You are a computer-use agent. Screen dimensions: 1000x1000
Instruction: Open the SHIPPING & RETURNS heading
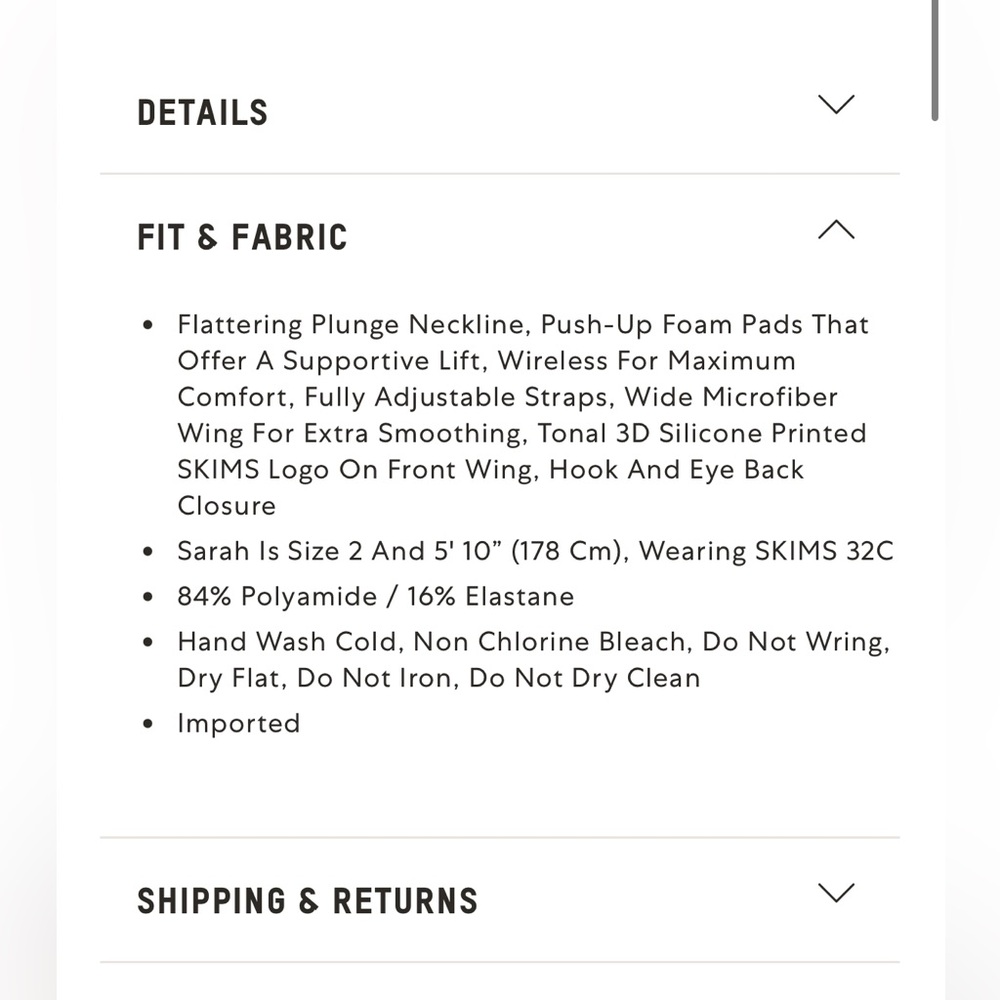pyautogui.click(x=307, y=901)
